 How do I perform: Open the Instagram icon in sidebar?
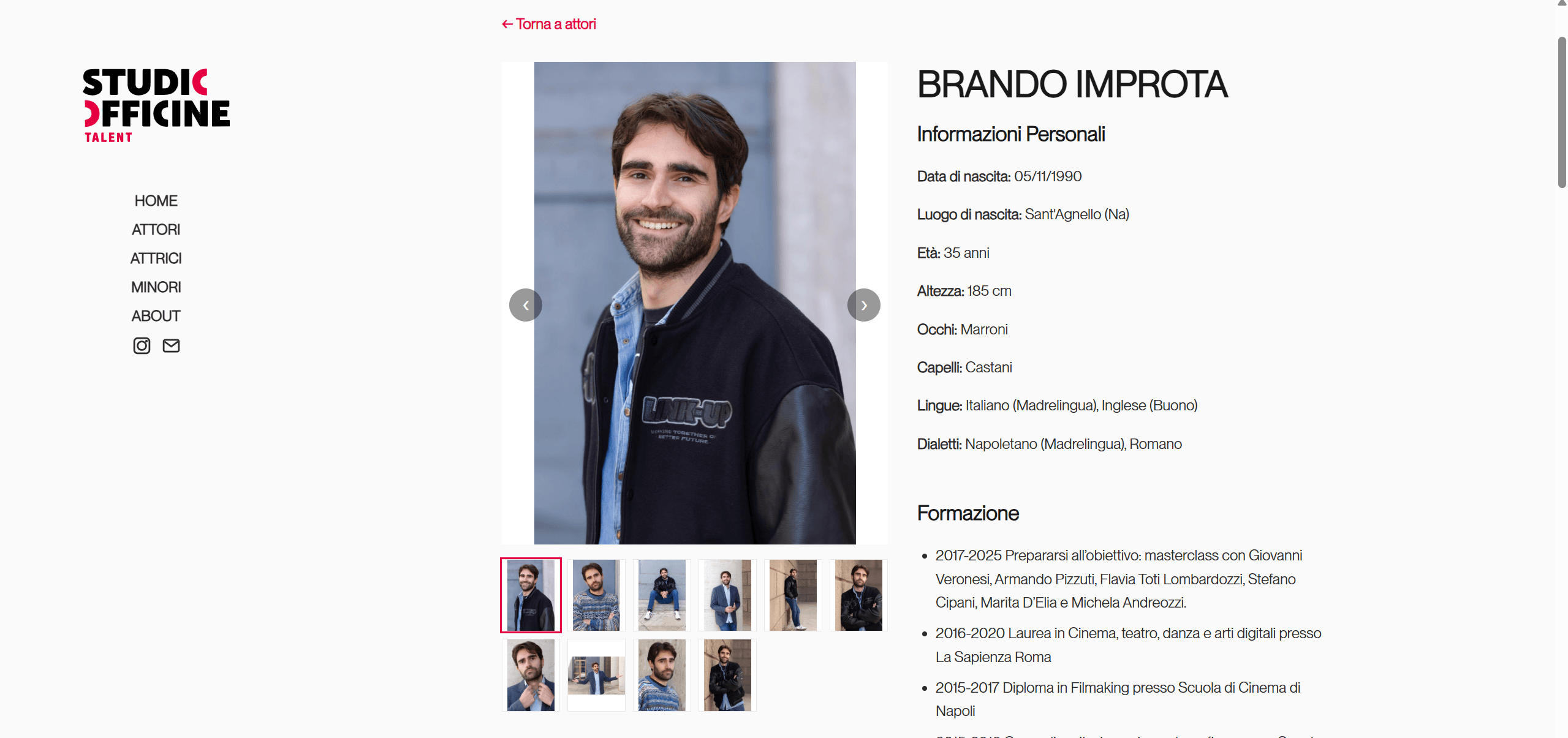tap(142, 346)
